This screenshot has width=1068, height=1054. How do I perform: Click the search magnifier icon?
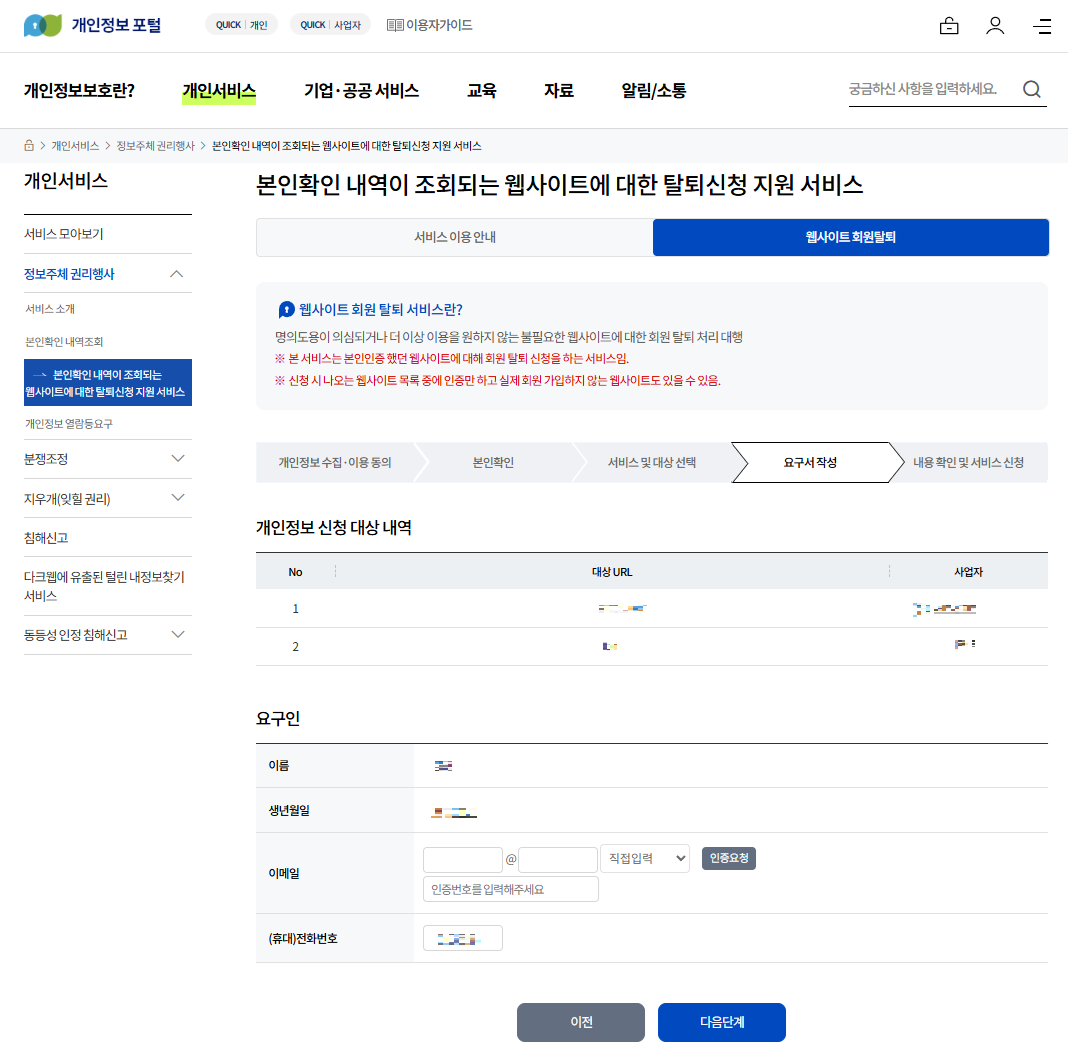click(1031, 89)
